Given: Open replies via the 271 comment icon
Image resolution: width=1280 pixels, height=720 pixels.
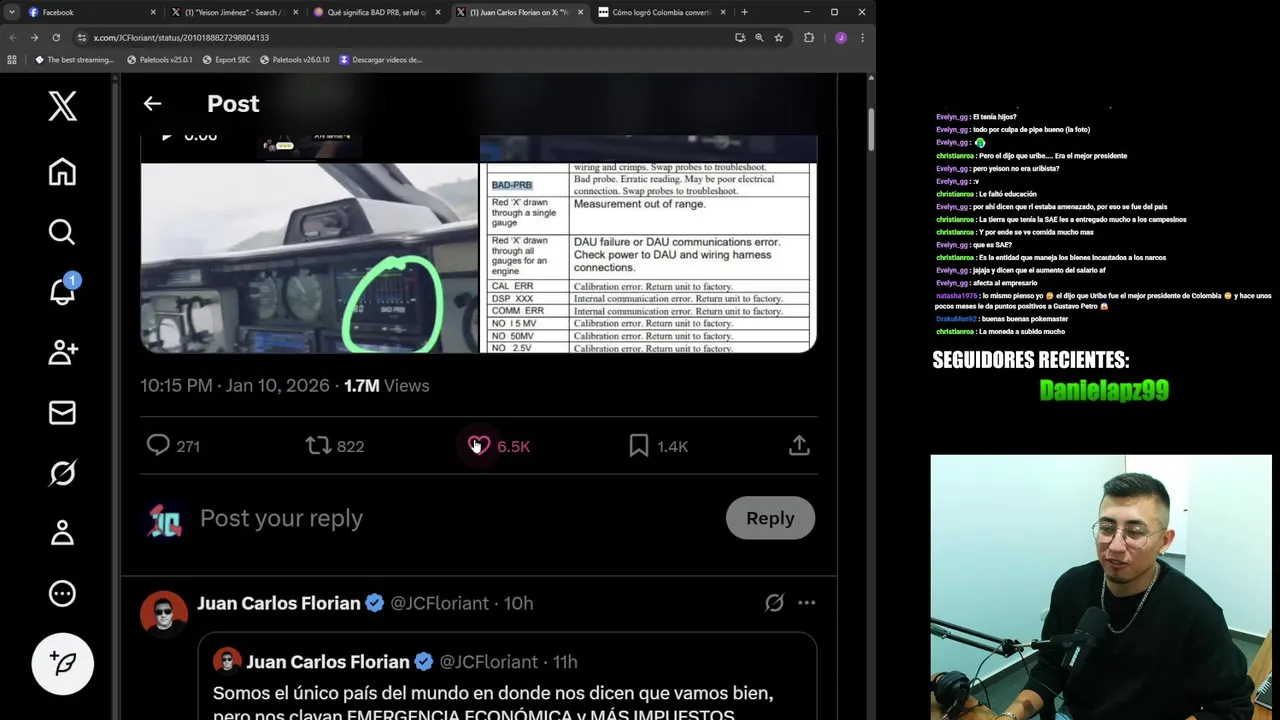Looking at the screenshot, I should tap(158, 445).
